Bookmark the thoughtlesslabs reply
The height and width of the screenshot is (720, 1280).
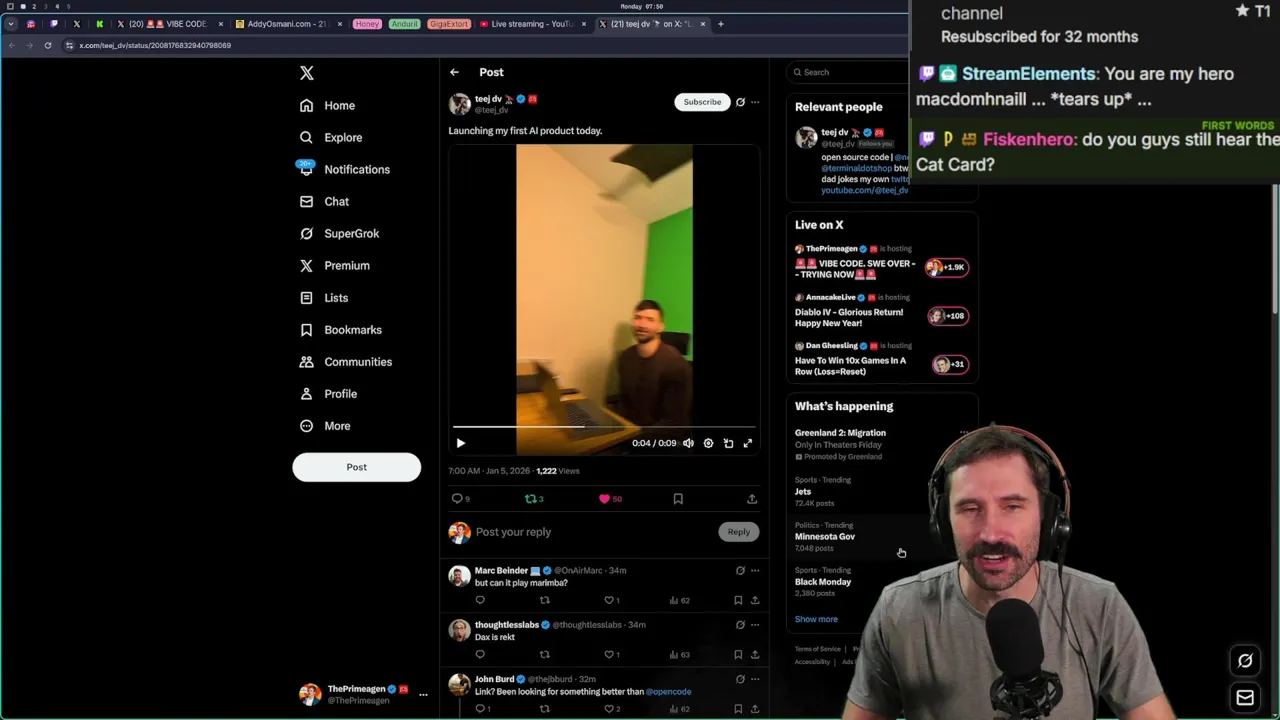738,654
